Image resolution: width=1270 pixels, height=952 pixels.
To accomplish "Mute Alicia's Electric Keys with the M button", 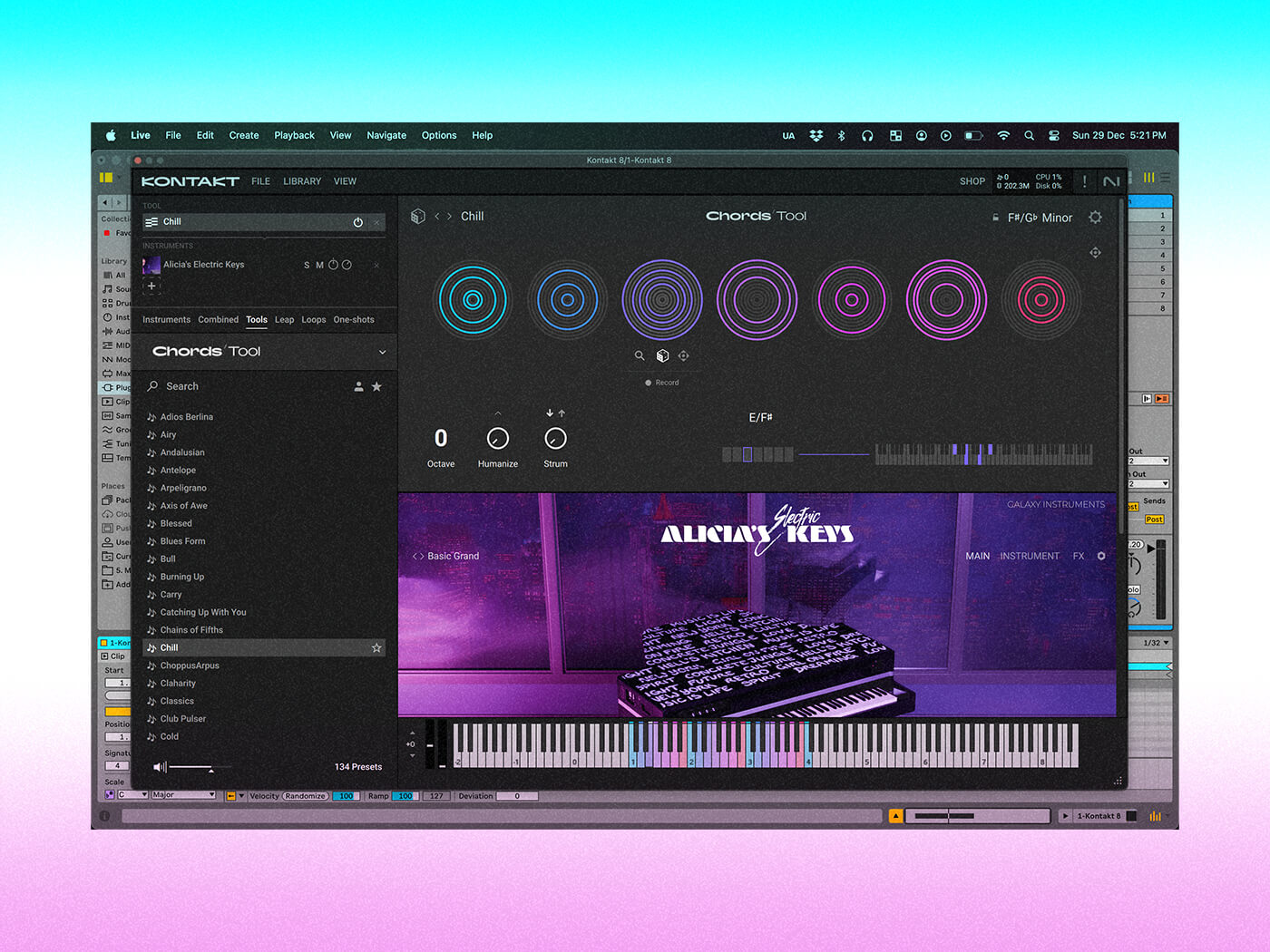I will click(x=319, y=266).
